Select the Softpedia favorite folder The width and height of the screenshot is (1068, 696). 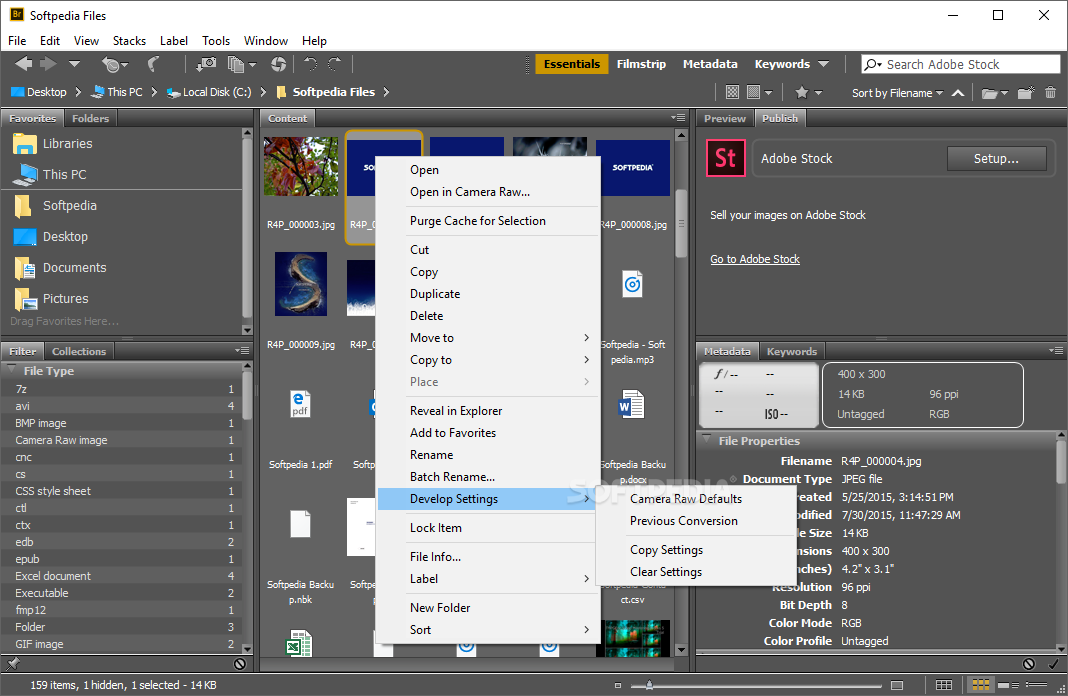[69, 206]
